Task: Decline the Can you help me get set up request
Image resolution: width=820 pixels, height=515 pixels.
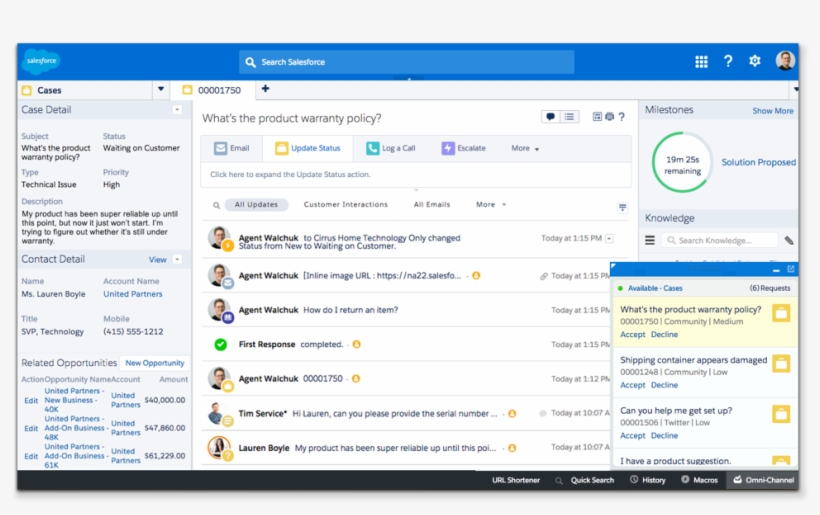Action: 665,436
